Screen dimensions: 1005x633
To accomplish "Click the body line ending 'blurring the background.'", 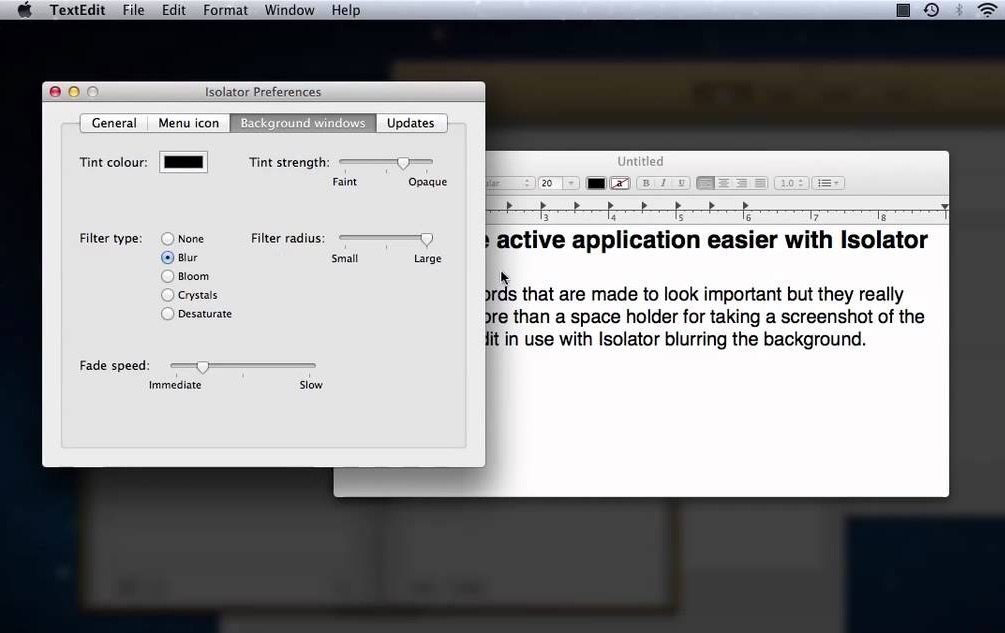I will (675, 339).
